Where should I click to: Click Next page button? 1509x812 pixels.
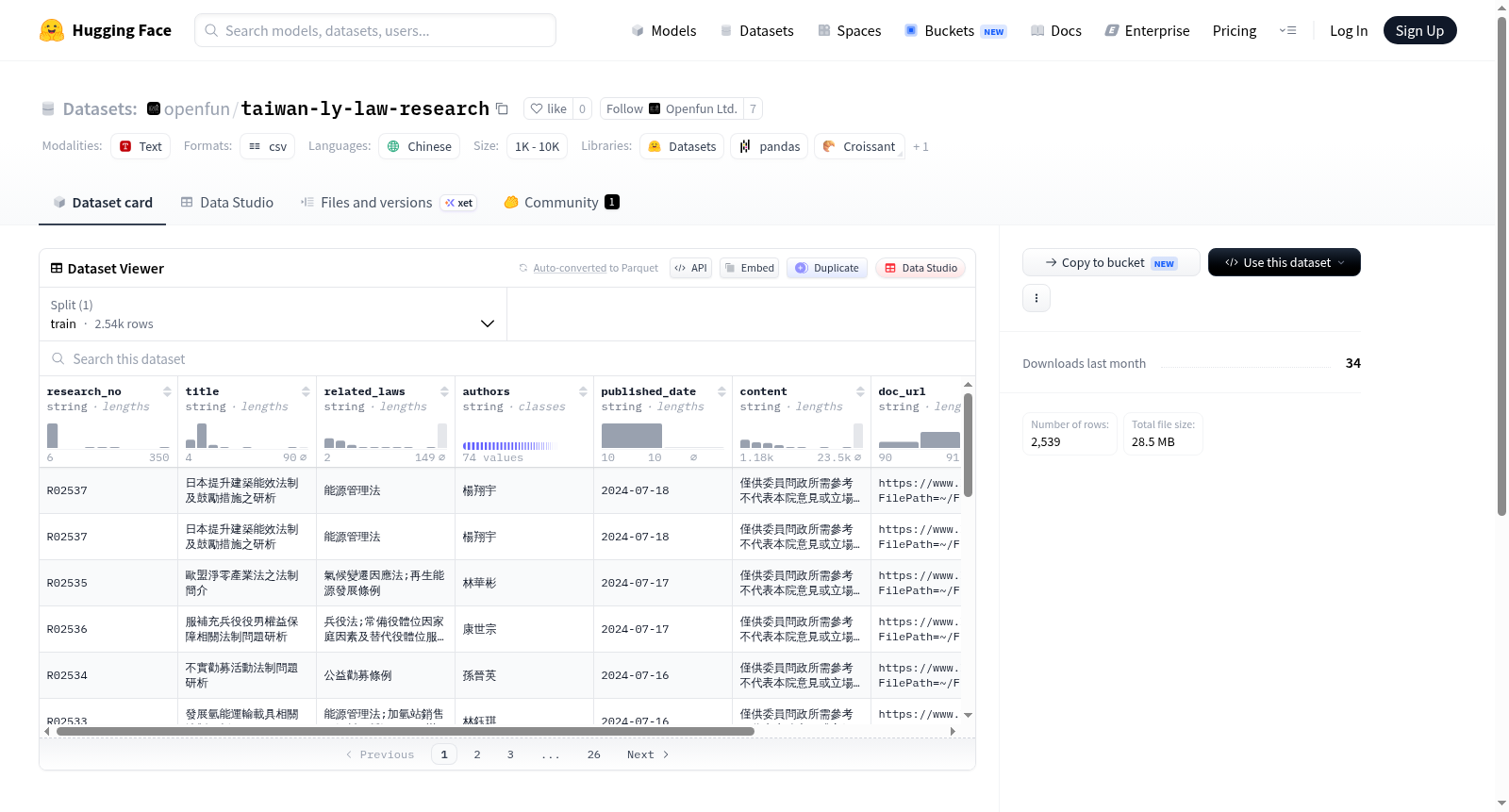(648, 754)
